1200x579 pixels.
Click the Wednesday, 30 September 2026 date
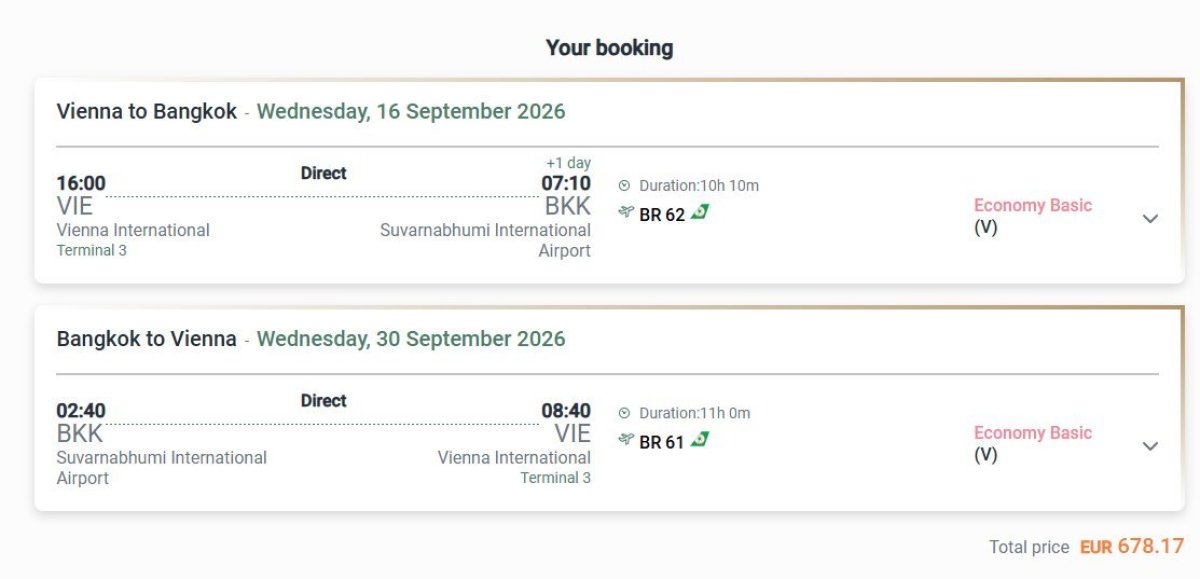click(411, 338)
